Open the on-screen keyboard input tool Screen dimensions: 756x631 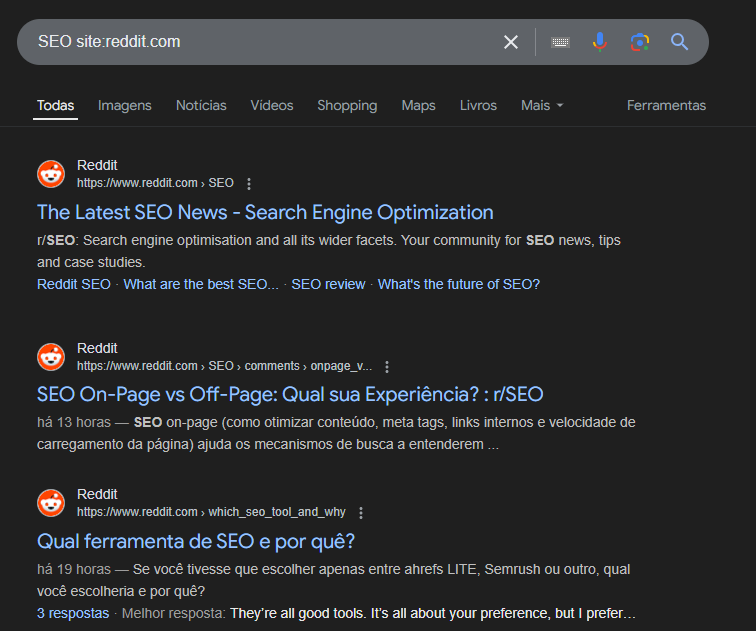(560, 42)
